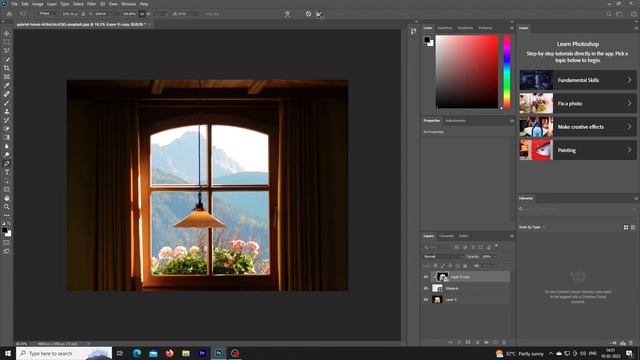This screenshot has width=640, height=360.
Task: Open the View by Type dropdown
Action: pyautogui.click(x=532, y=227)
